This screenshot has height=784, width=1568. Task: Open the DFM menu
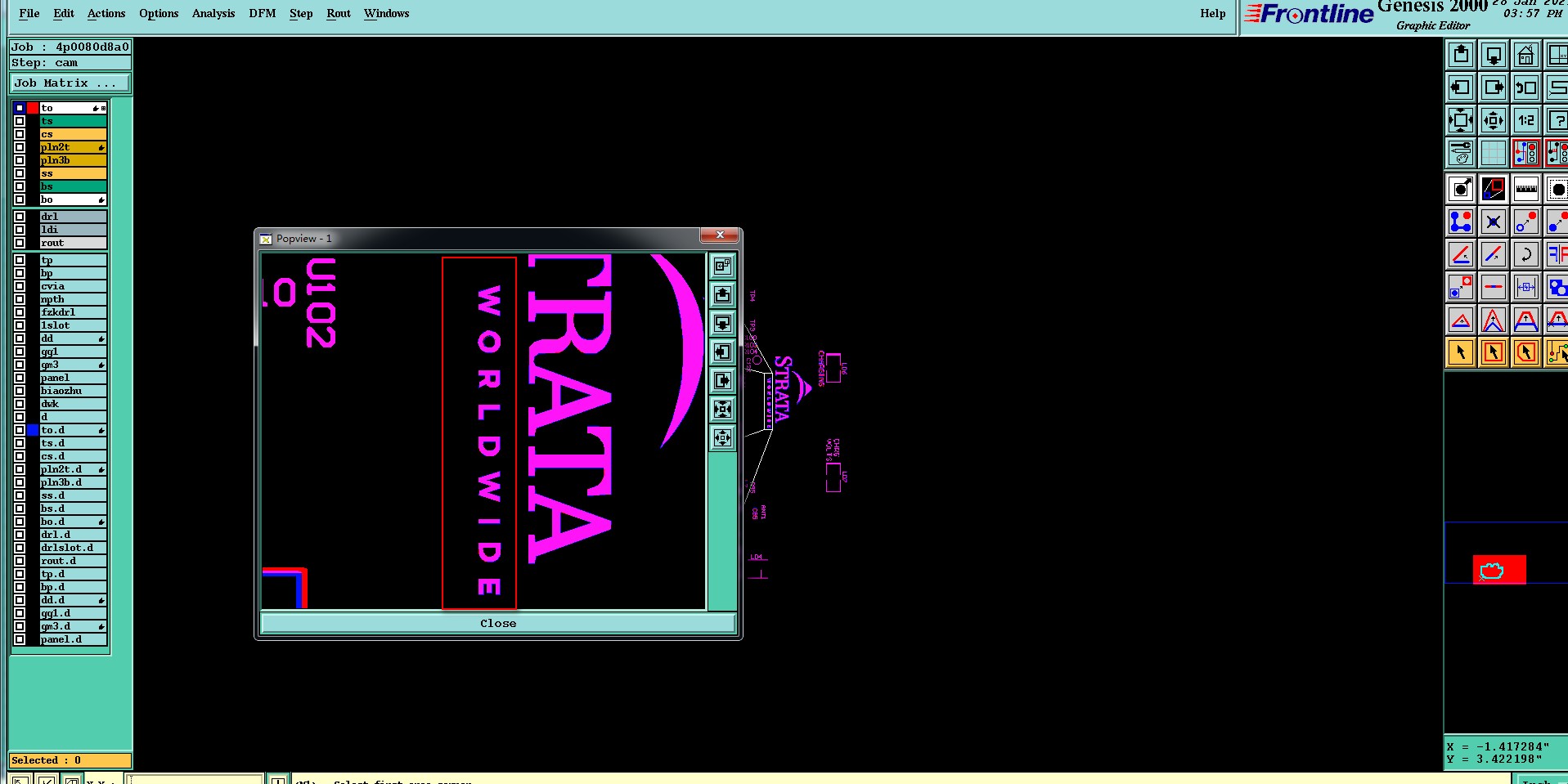click(263, 13)
